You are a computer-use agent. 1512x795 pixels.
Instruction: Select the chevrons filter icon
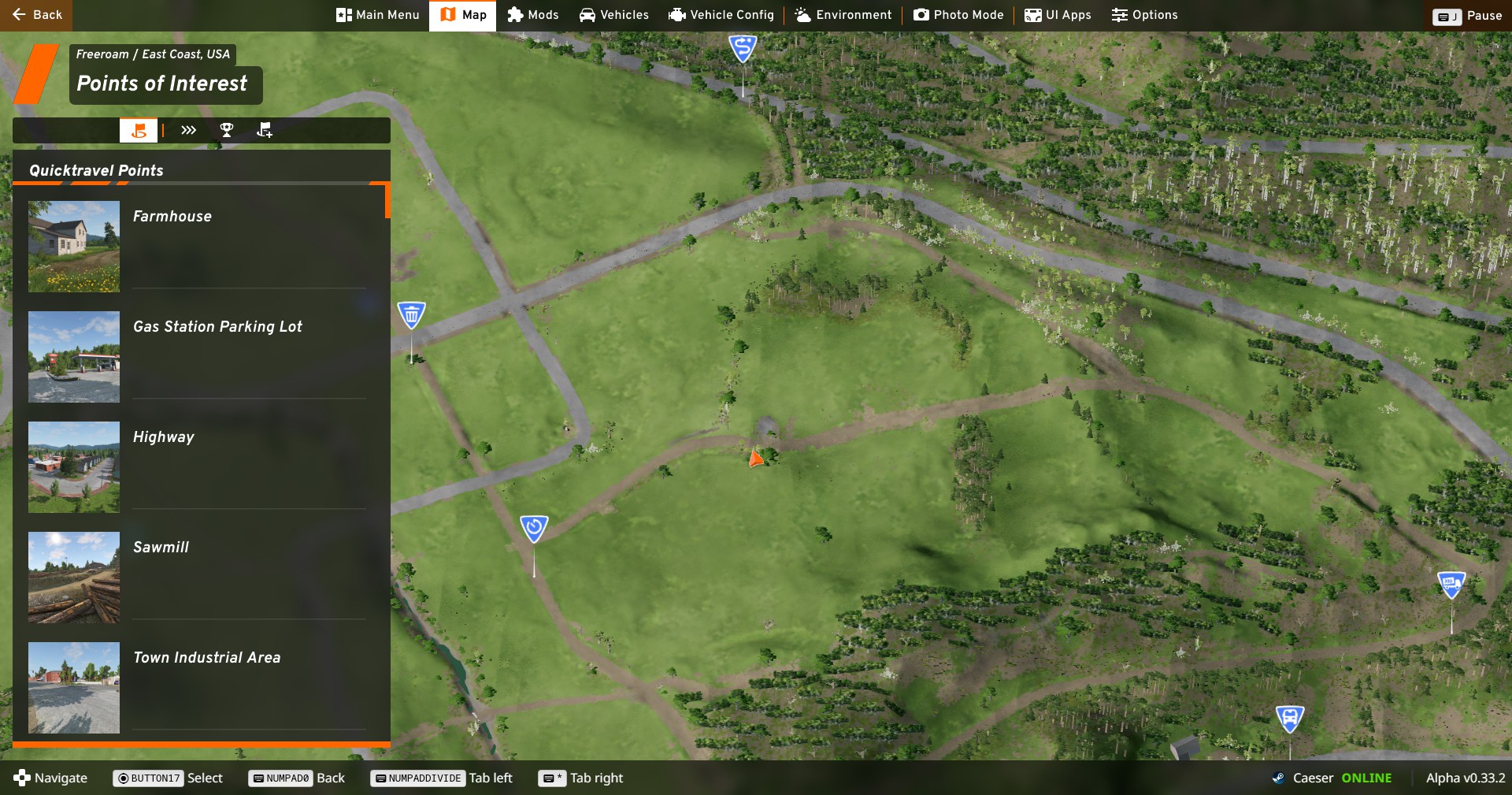pos(188,130)
